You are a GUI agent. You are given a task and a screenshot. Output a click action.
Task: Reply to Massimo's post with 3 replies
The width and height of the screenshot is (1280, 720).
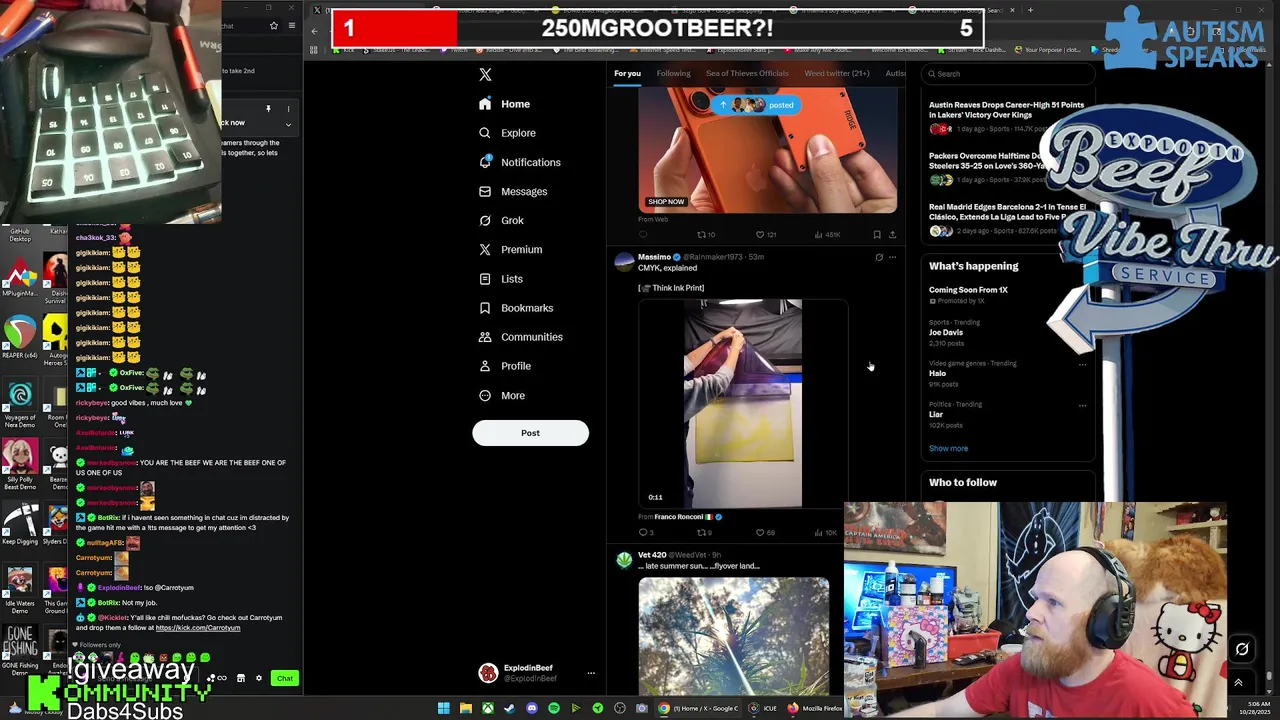coord(646,533)
